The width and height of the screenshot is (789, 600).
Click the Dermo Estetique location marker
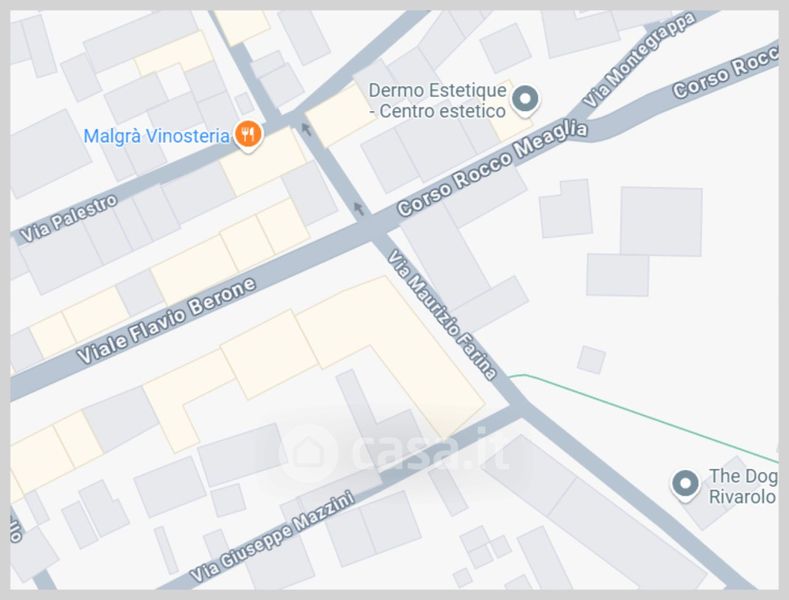coord(525,100)
